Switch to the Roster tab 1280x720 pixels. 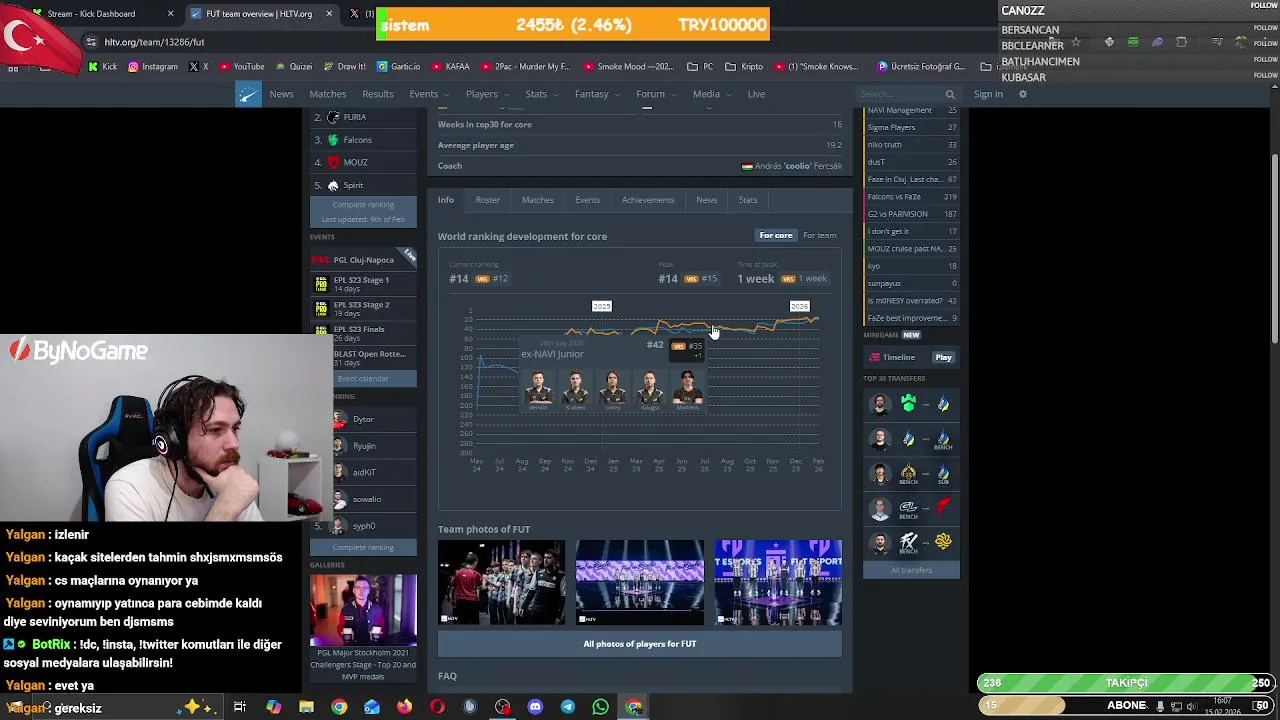(x=488, y=200)
